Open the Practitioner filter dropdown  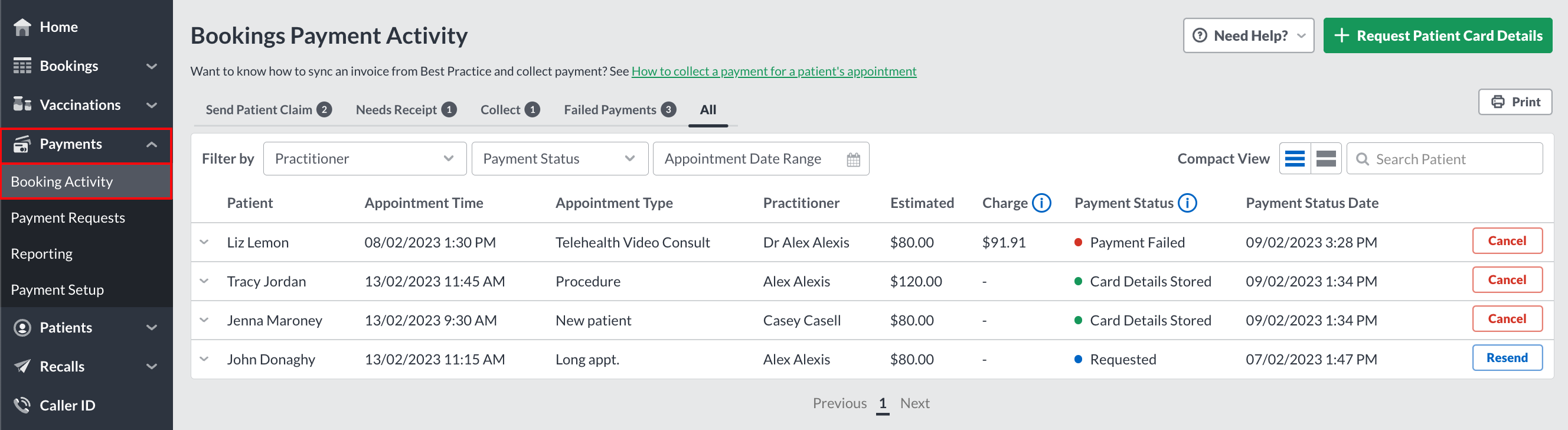tap(365, 159)
